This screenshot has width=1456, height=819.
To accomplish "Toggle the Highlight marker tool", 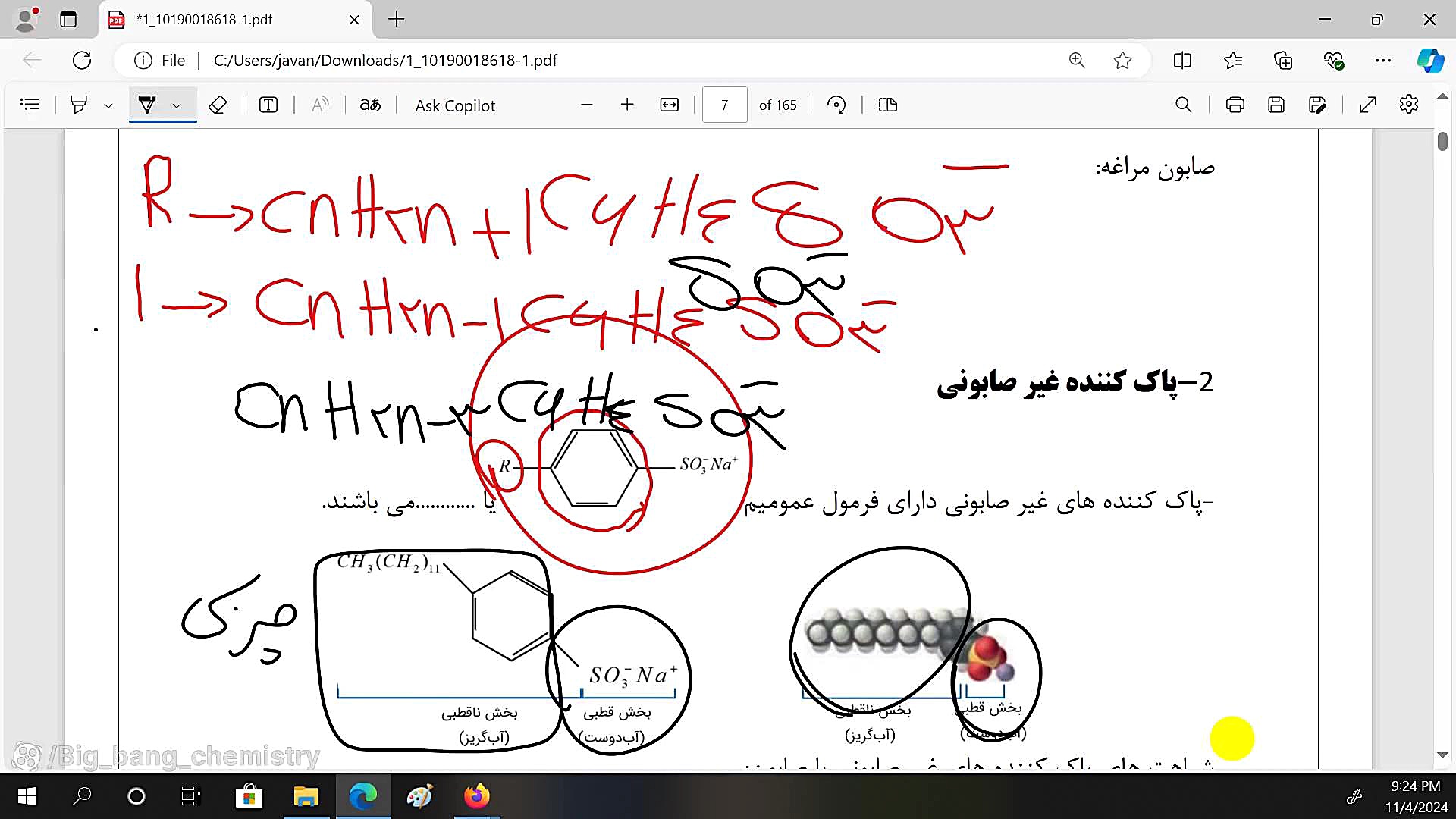I will pyautogui.click(x=78, y=105).
